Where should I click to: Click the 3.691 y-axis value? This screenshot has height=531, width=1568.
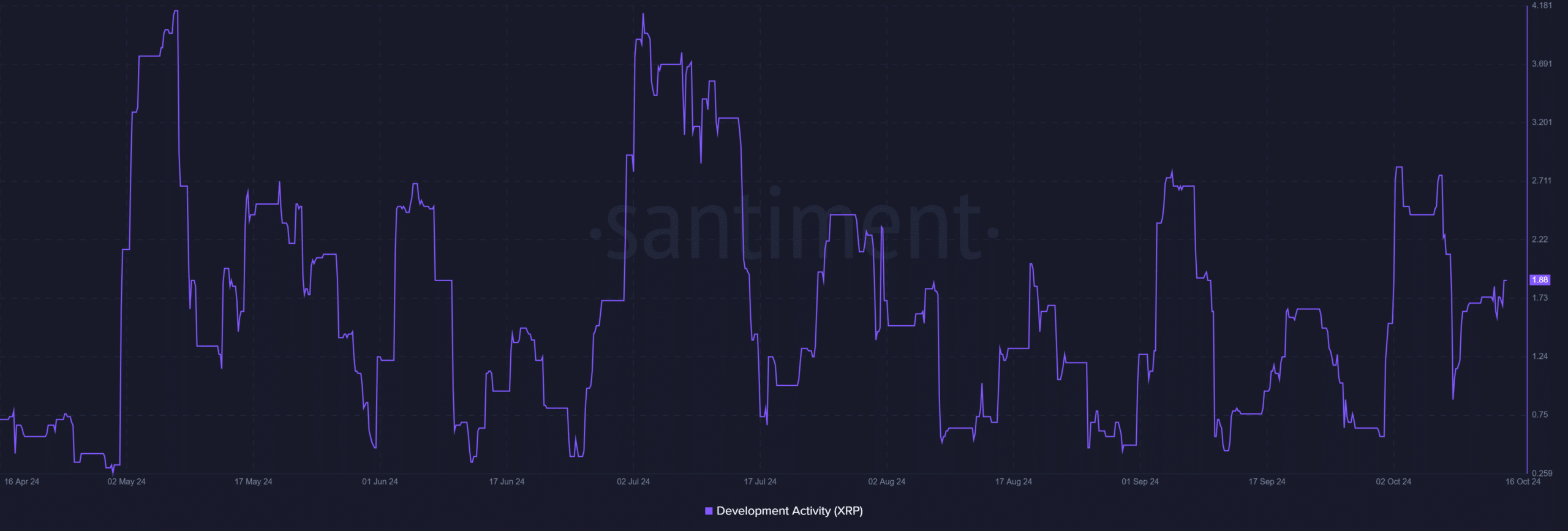click(x=1542, y=64)
